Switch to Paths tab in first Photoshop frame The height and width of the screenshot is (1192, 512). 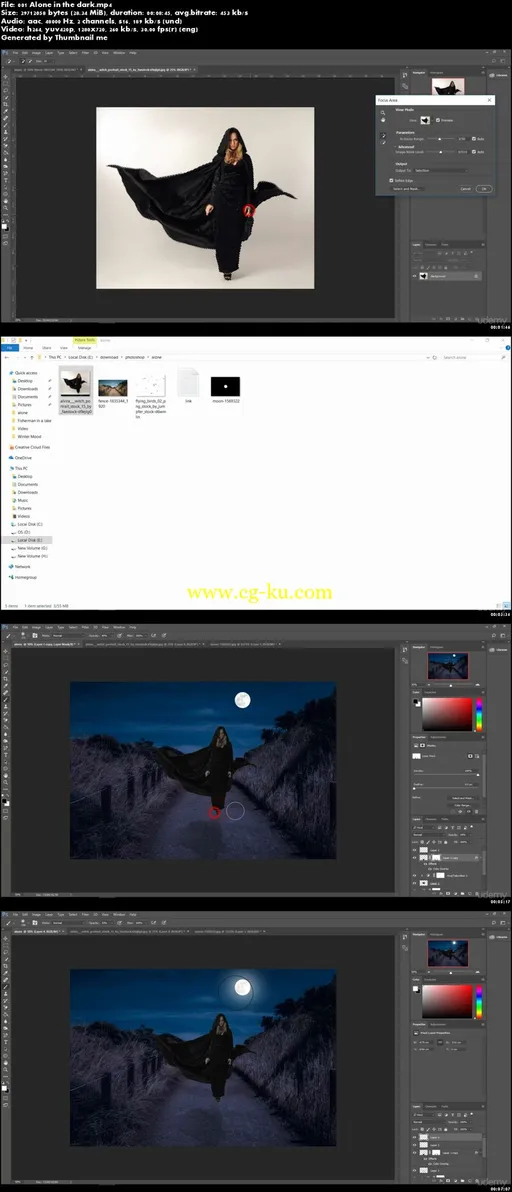point(445,245)
